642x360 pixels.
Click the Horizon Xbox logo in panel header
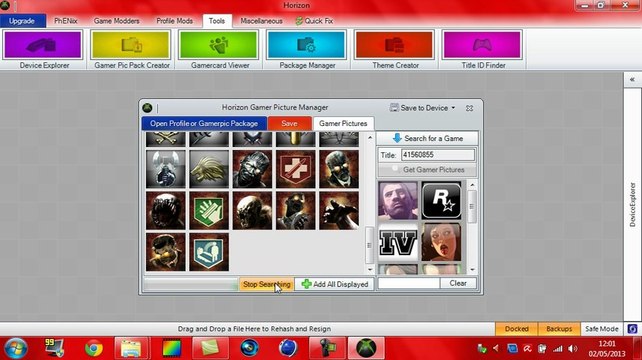click(147, 108)
